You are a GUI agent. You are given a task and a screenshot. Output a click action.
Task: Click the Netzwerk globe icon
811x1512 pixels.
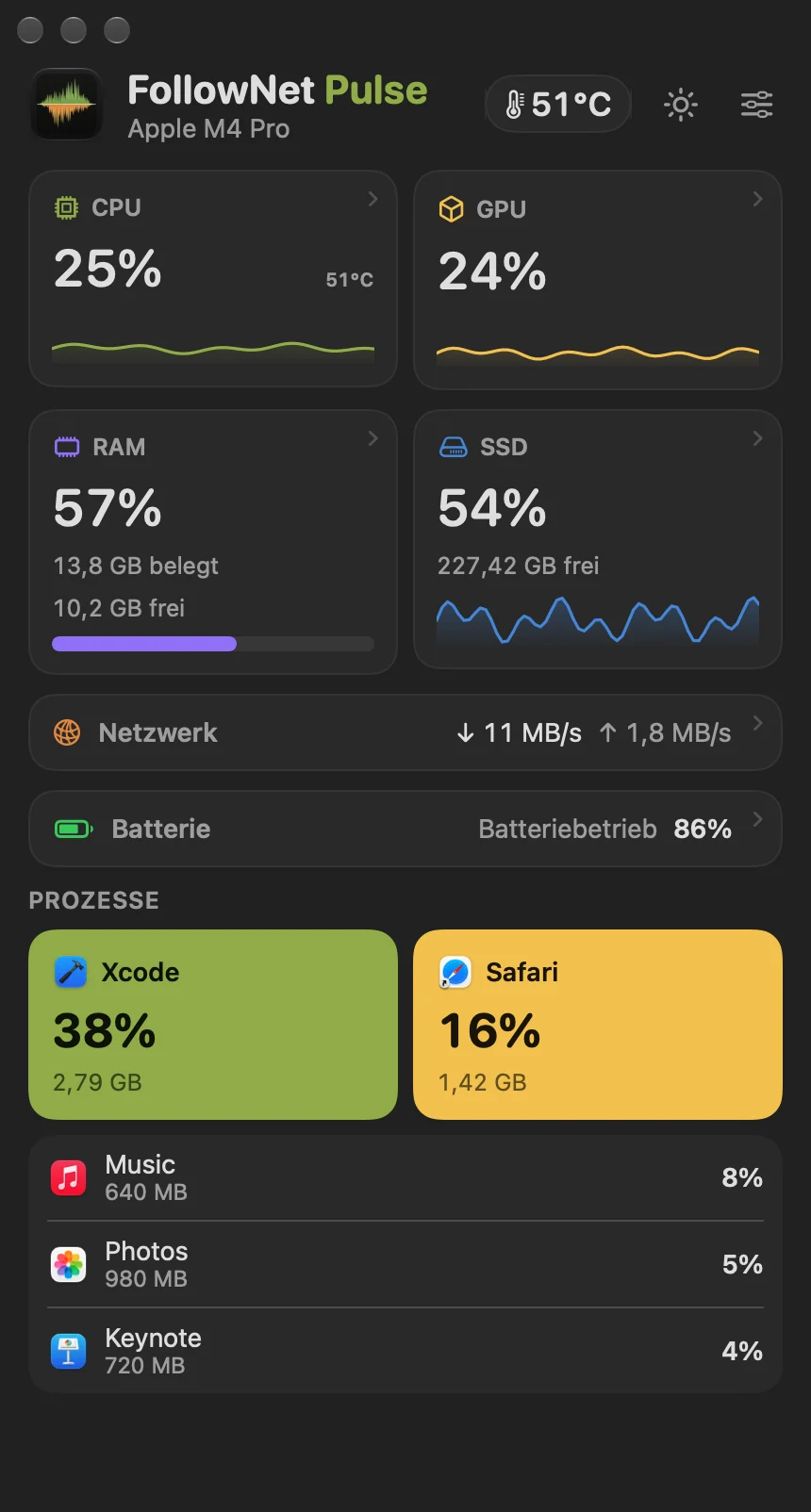[67, 732]
